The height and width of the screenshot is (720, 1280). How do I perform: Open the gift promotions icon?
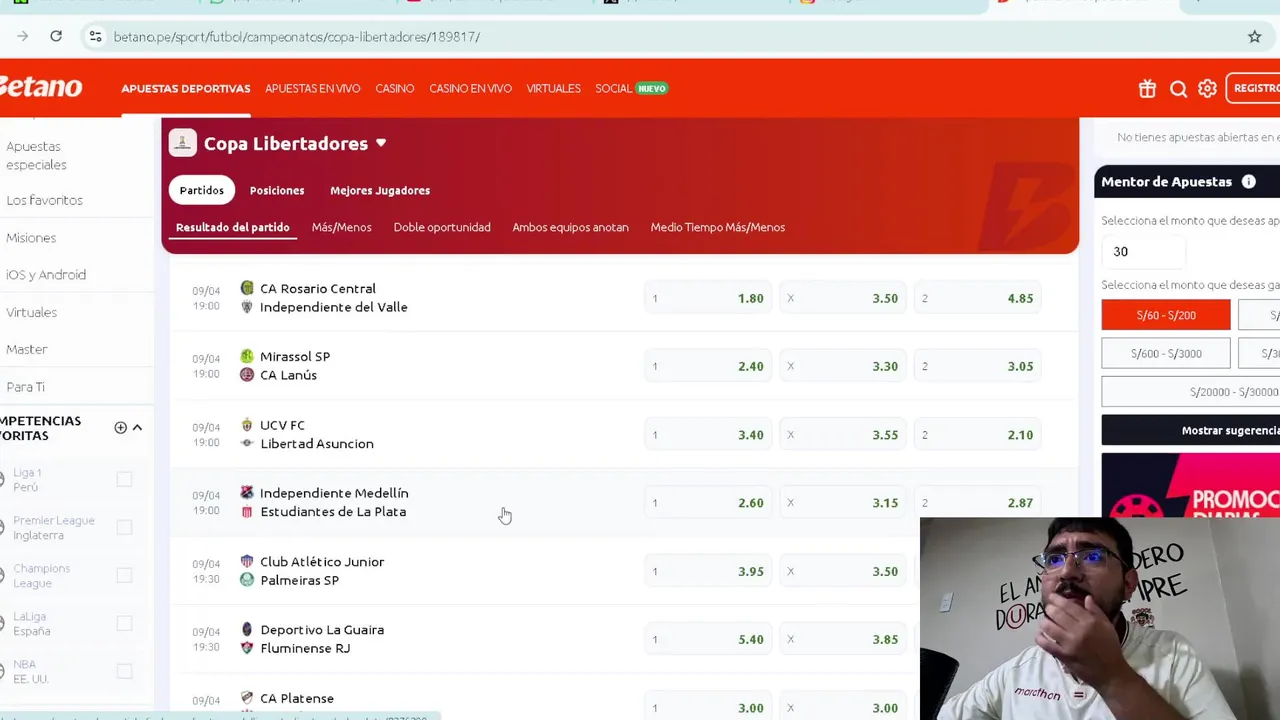tap(1147, 89)
